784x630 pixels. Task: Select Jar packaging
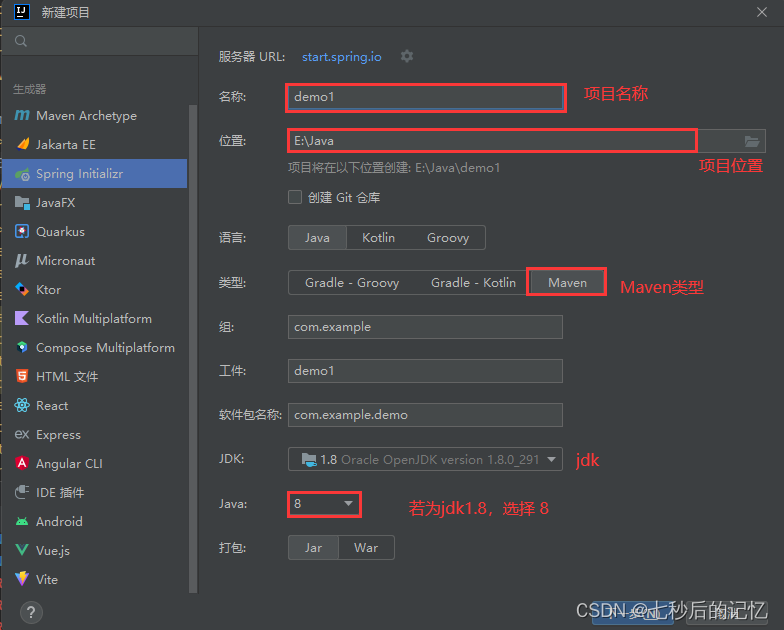[x=314, y=548]
